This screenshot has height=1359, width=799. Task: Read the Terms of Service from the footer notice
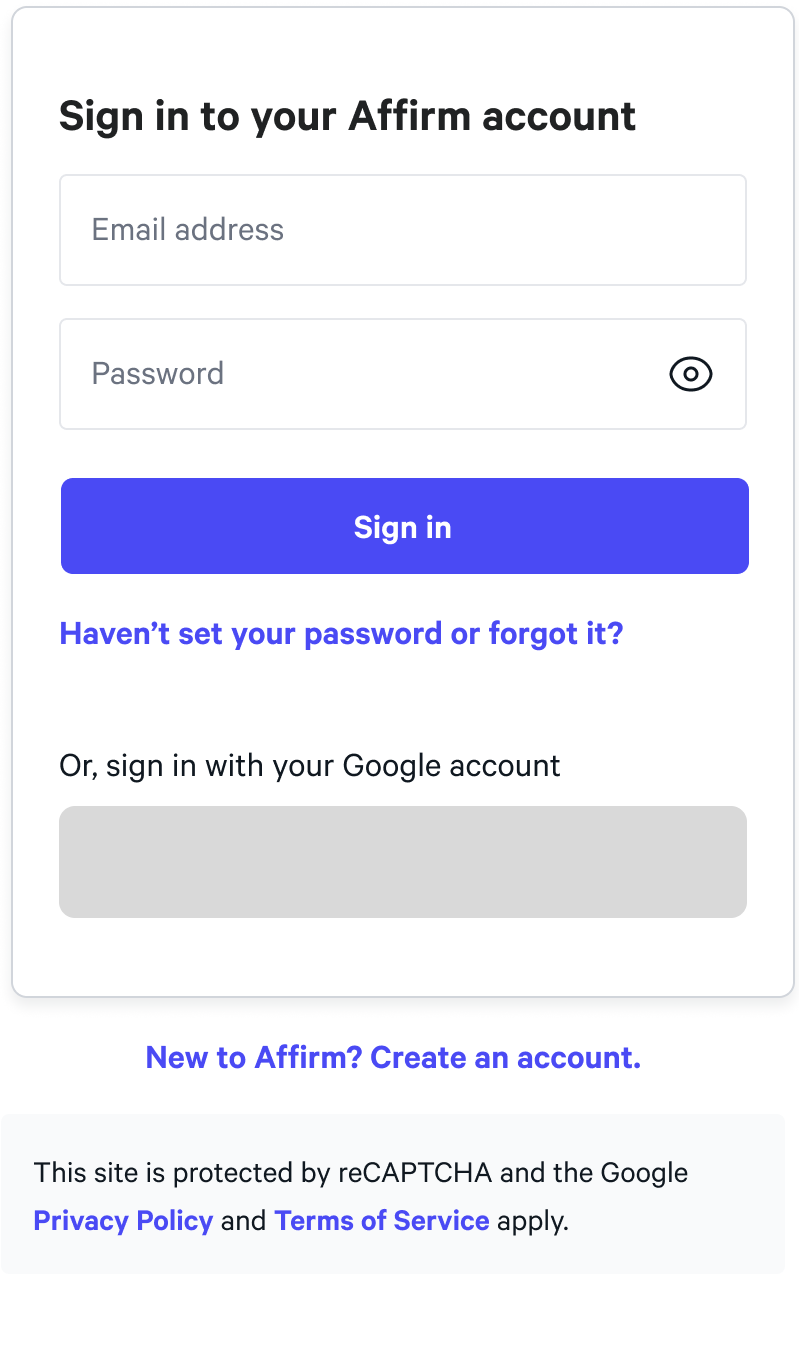[381, 1221]
